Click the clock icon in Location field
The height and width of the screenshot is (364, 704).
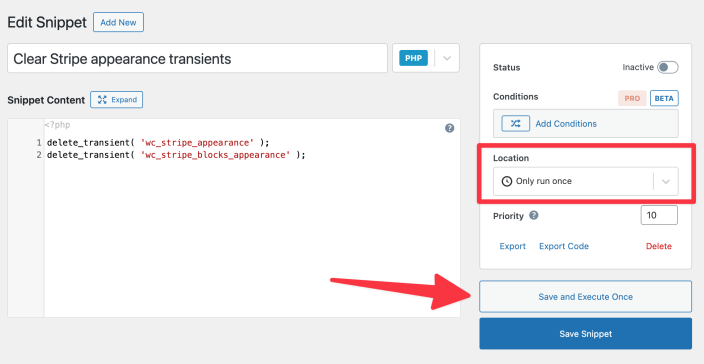click(506, 181)
